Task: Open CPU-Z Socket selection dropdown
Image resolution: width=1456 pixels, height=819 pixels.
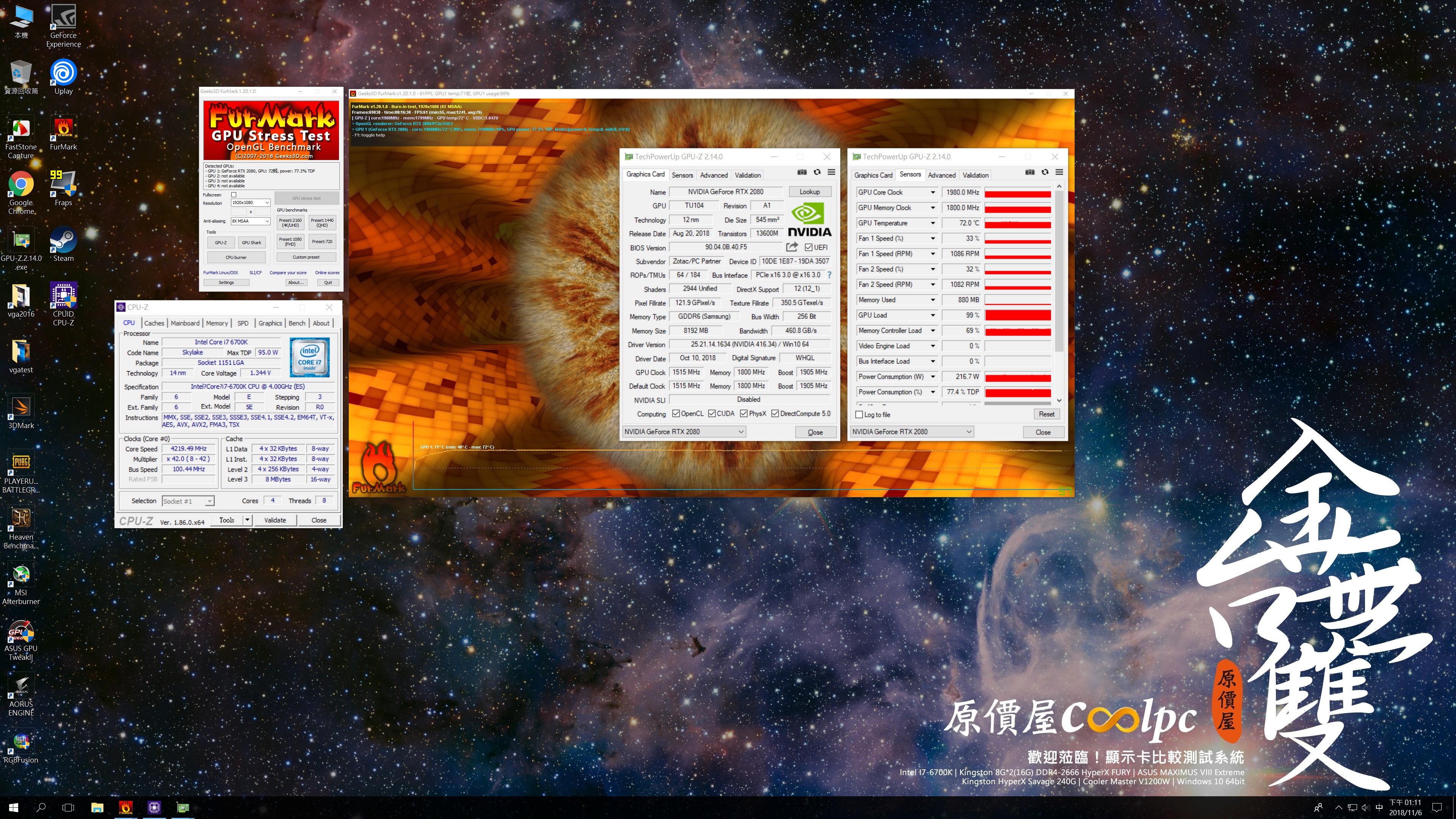Action: [188, 501]
